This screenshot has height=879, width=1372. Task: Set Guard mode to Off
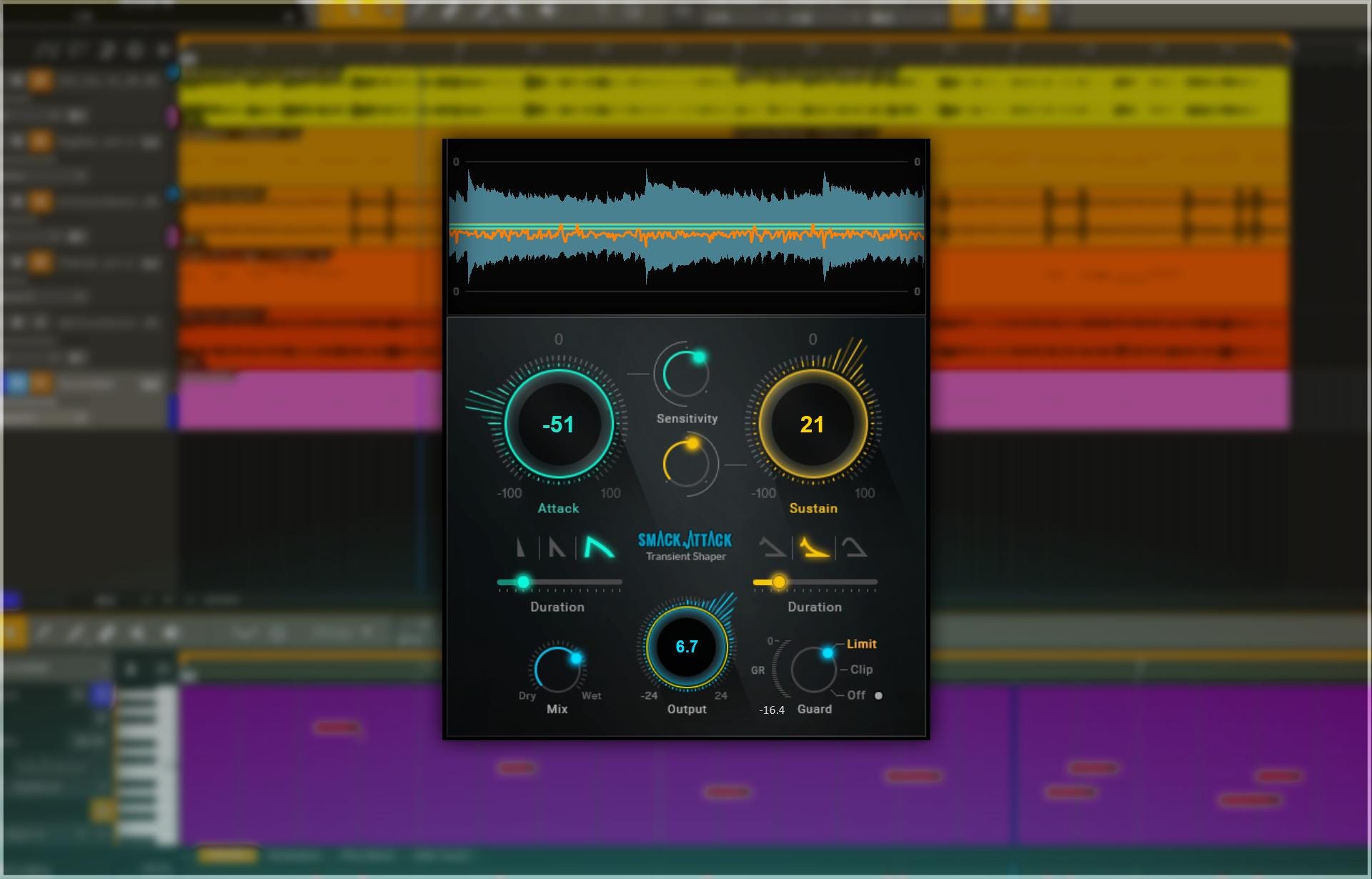(856, 695)
